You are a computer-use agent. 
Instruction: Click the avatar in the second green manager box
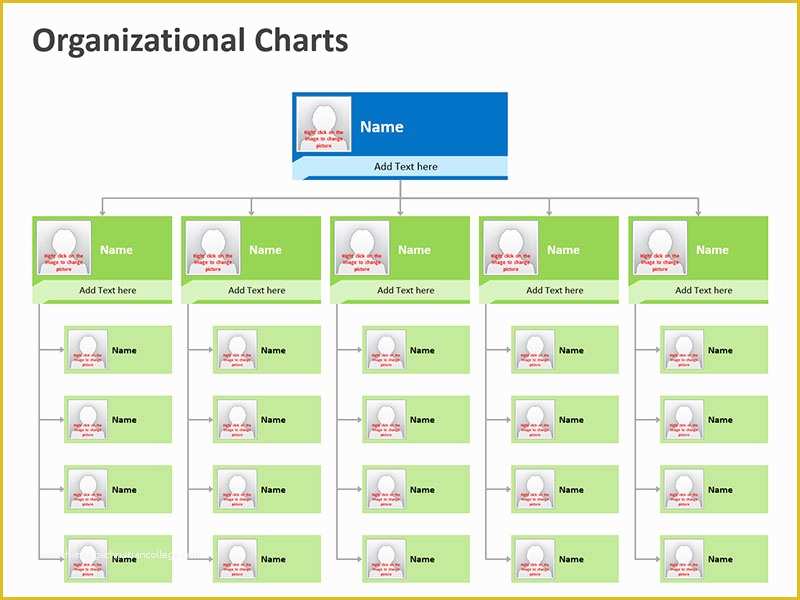click(x=213, y=248)
